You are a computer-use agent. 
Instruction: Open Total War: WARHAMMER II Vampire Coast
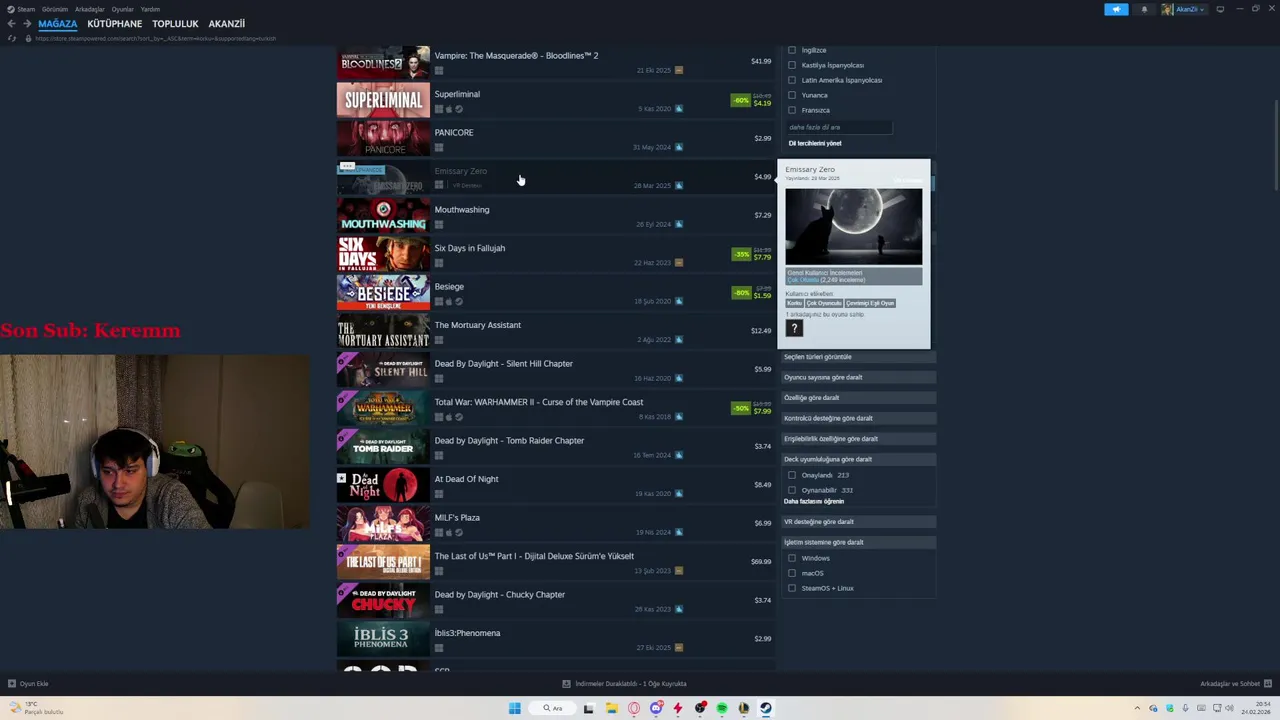coord(555,409)
